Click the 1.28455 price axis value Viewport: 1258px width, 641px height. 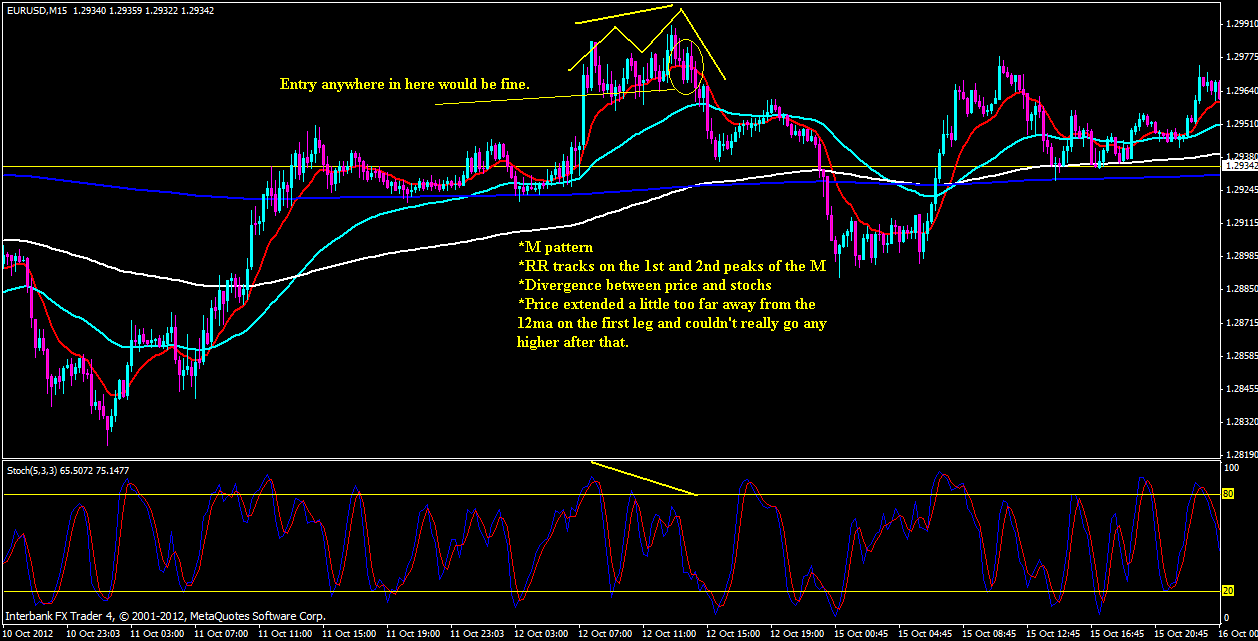[x=1241, y=390]
